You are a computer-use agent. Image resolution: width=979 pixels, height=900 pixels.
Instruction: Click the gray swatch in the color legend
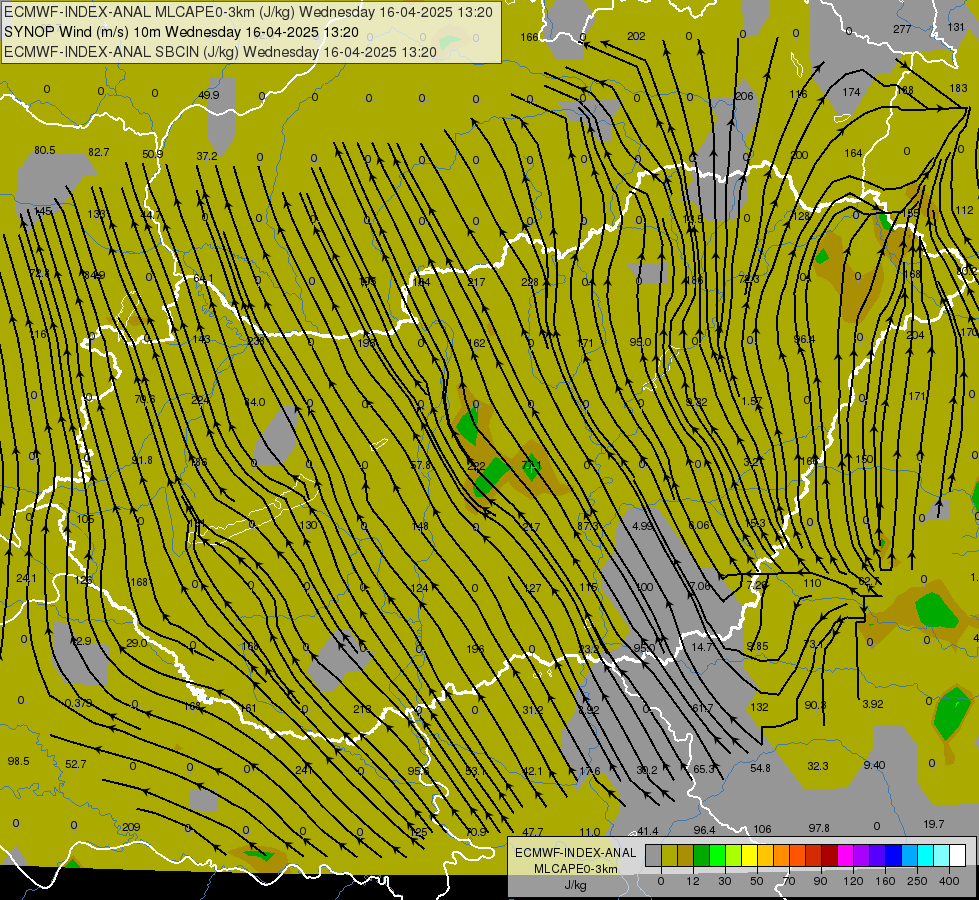[x=653, y=855]
